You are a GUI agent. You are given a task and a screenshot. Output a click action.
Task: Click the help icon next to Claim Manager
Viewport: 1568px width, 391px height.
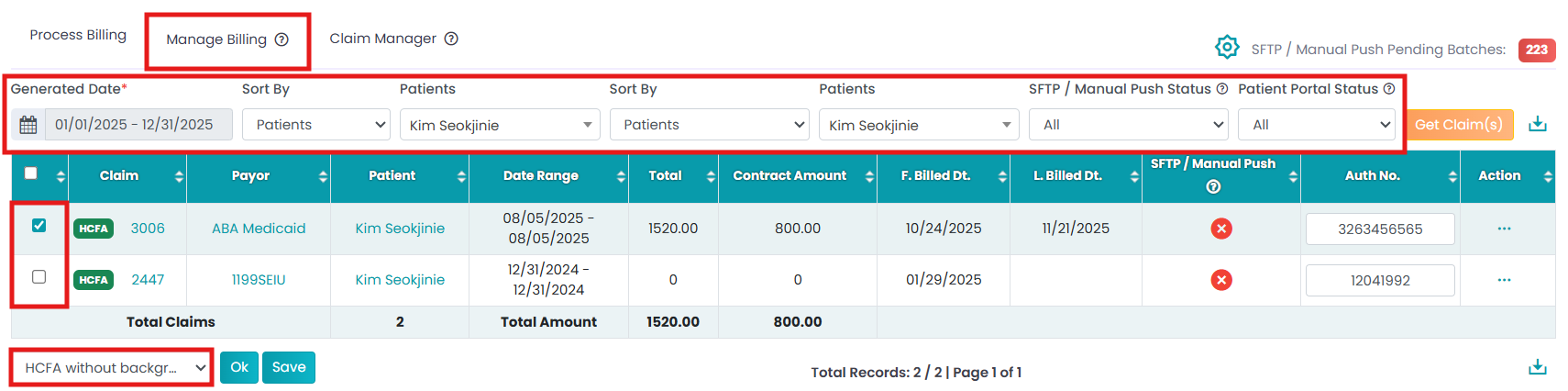coord(451,39)
